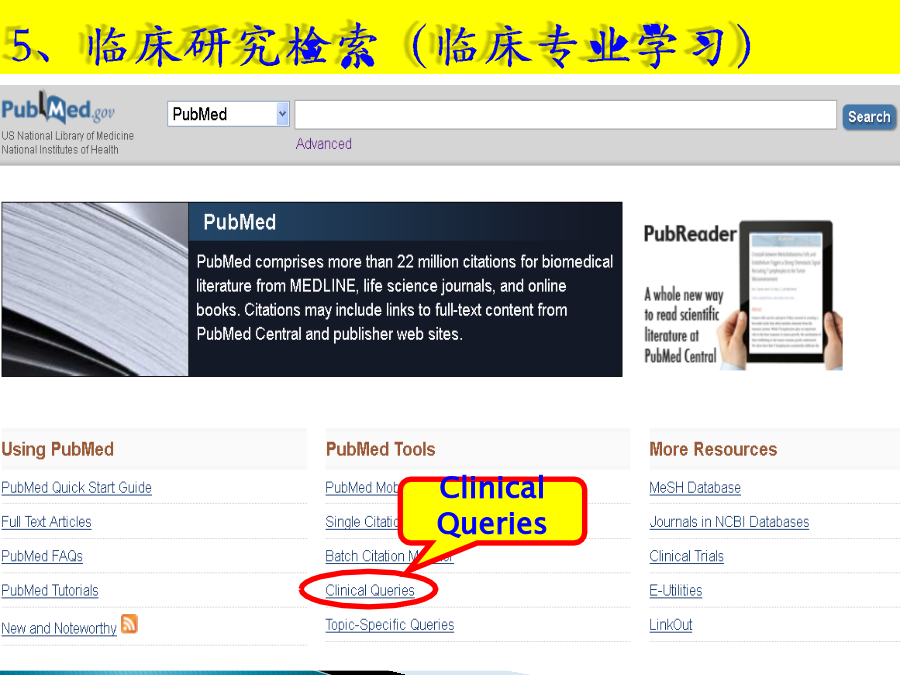Select Topic-Specific Queries
Image resolution: width=900 pixels, height=675 pixels.
click(390, 624)
